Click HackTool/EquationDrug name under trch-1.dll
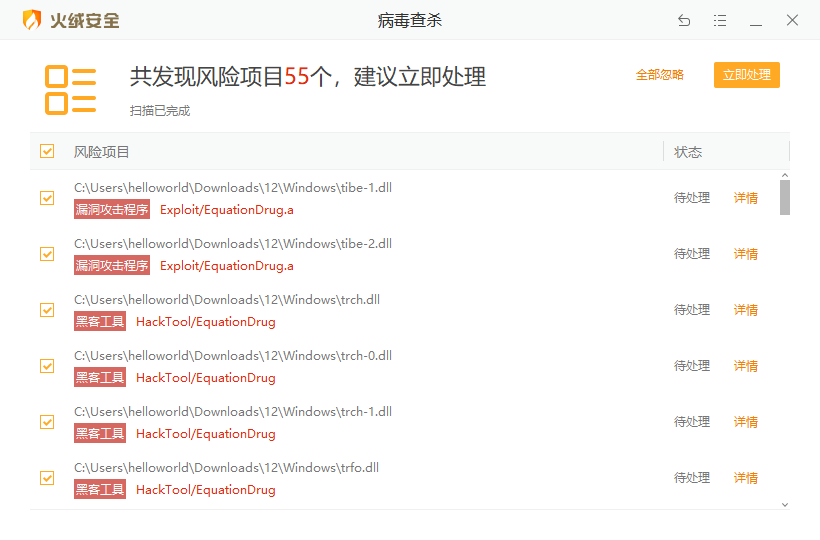The image size is (820, 540). pos(206,434)
